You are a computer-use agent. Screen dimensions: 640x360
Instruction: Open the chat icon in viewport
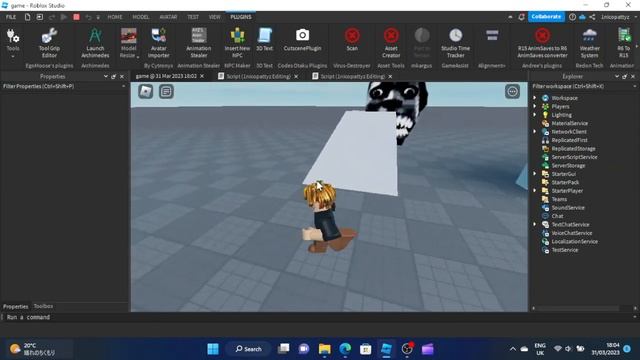166,91
